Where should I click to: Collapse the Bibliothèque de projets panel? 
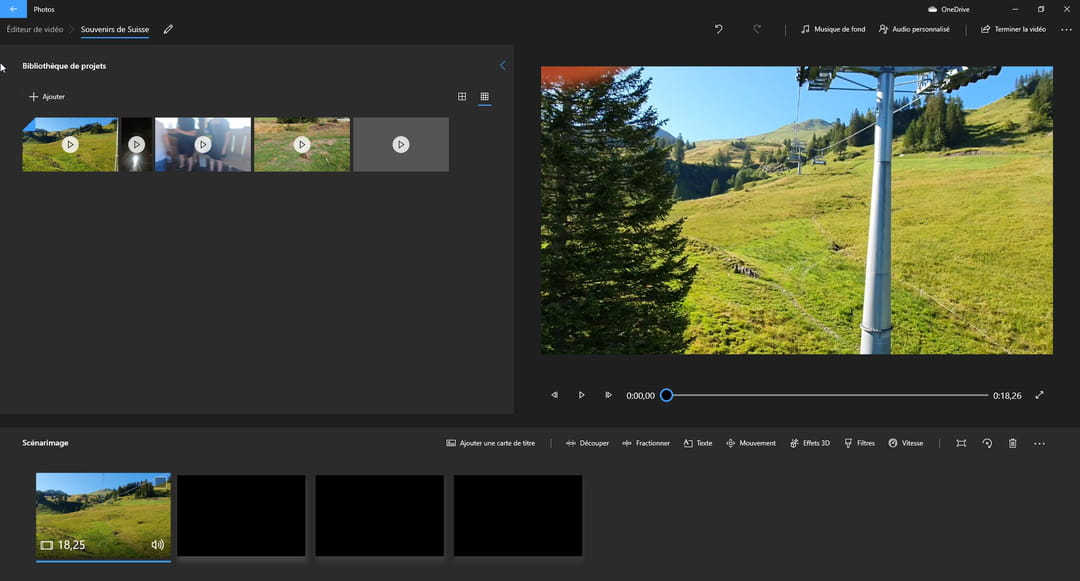(x=503, y=64)
